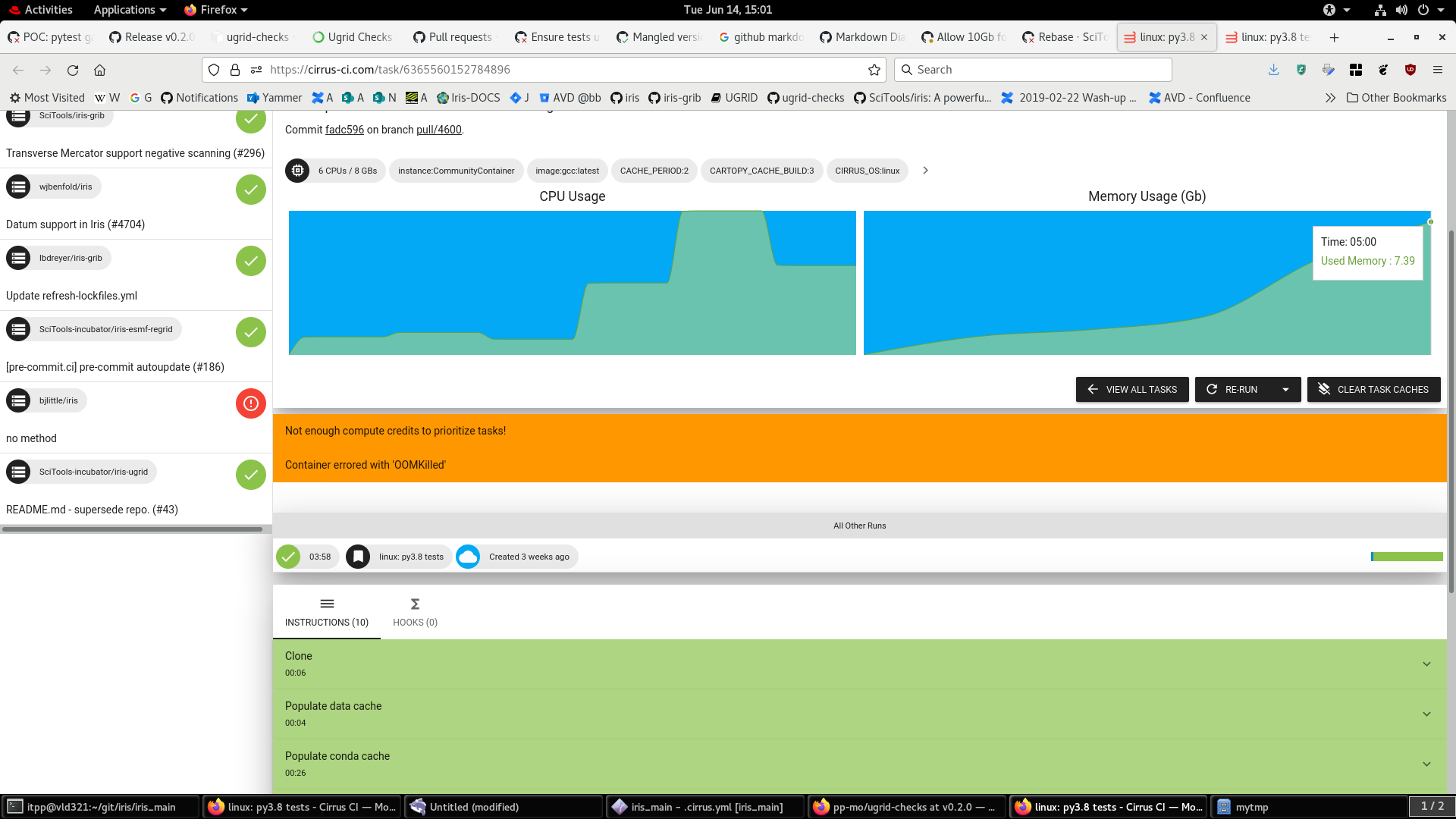Click the VIEW ALL TASKS button
The width and height of the screenshot is (1456, 819).
[1132, 390]
